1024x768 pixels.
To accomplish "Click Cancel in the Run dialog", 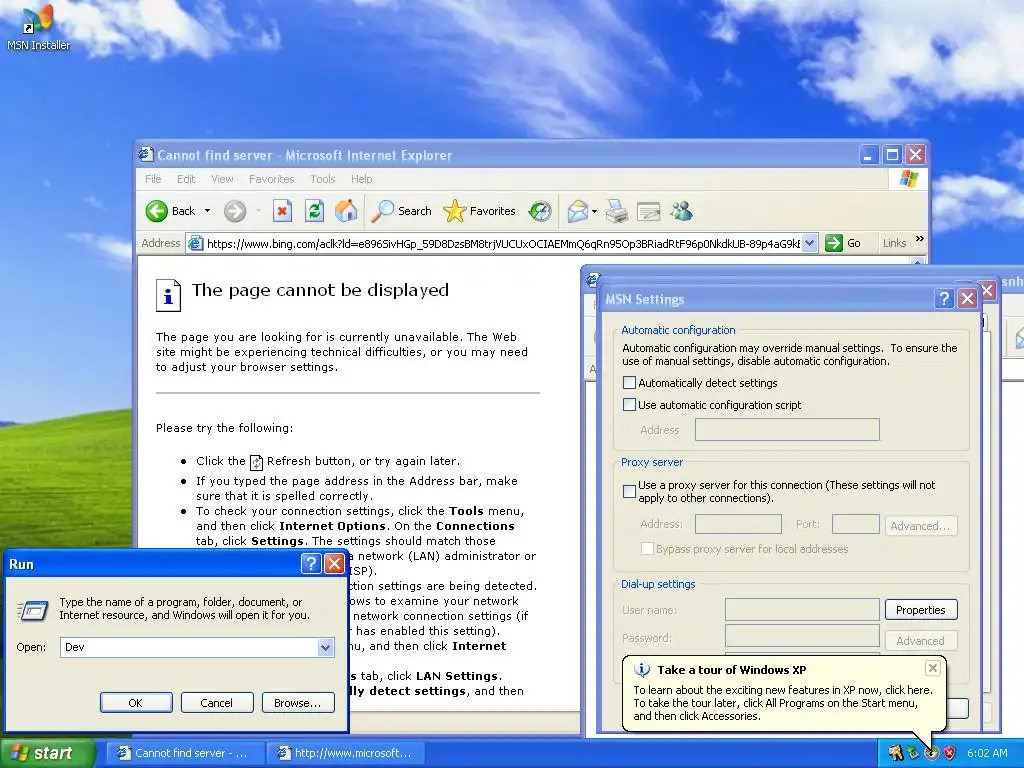I will (x=217, y=703).
